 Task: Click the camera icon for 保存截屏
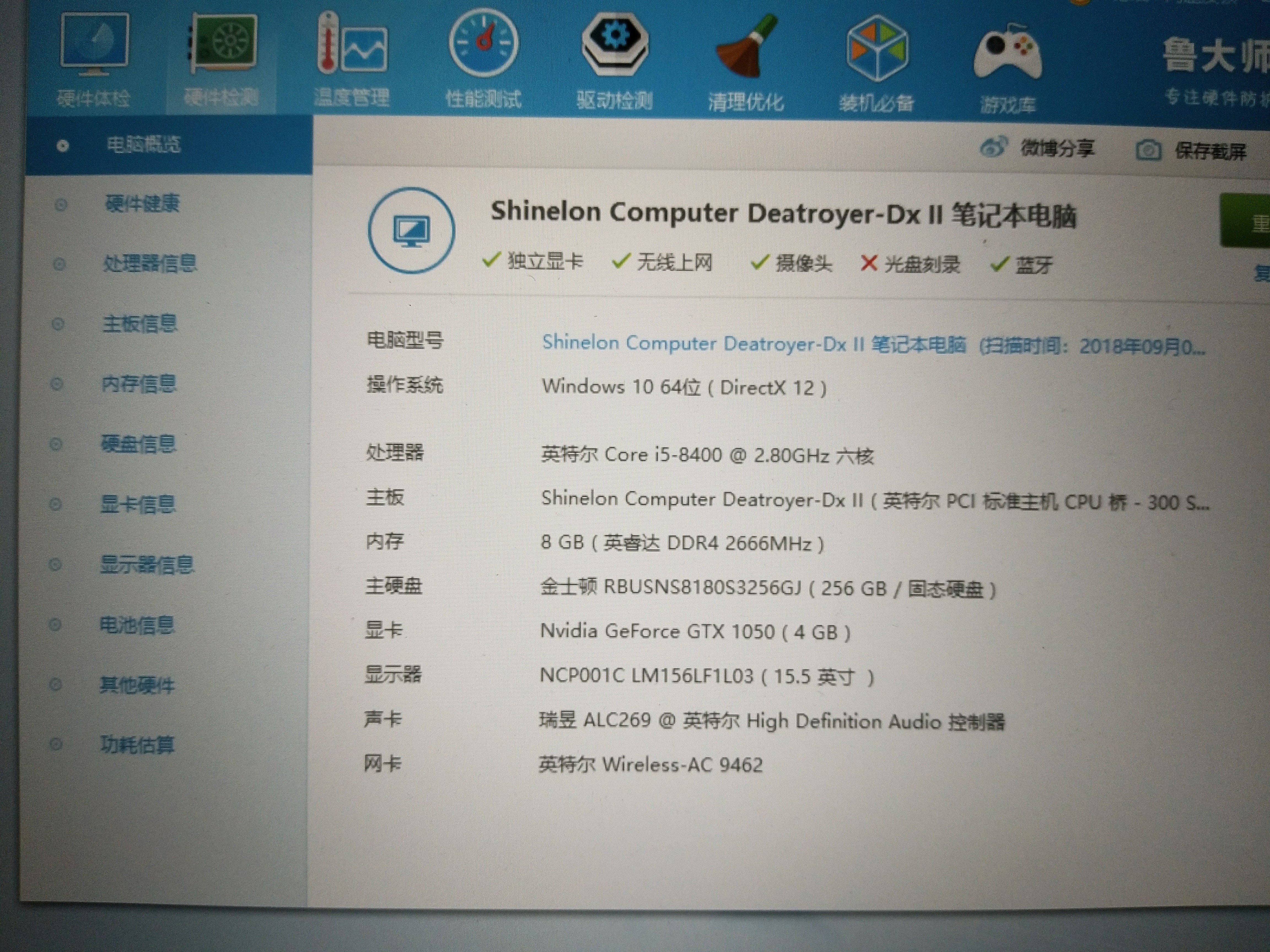[1148, 150]
